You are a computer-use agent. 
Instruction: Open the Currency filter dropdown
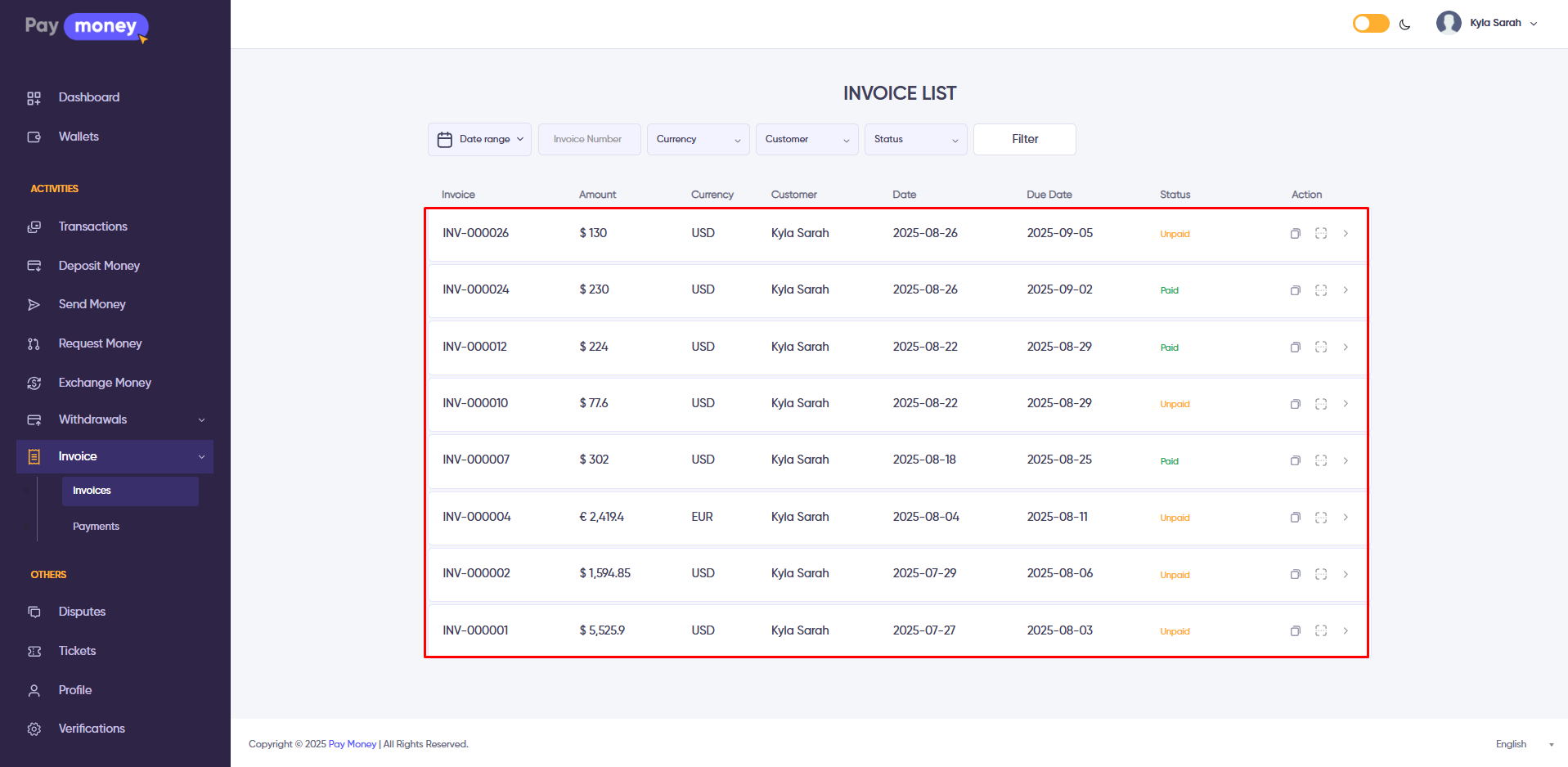pos(698,140)
